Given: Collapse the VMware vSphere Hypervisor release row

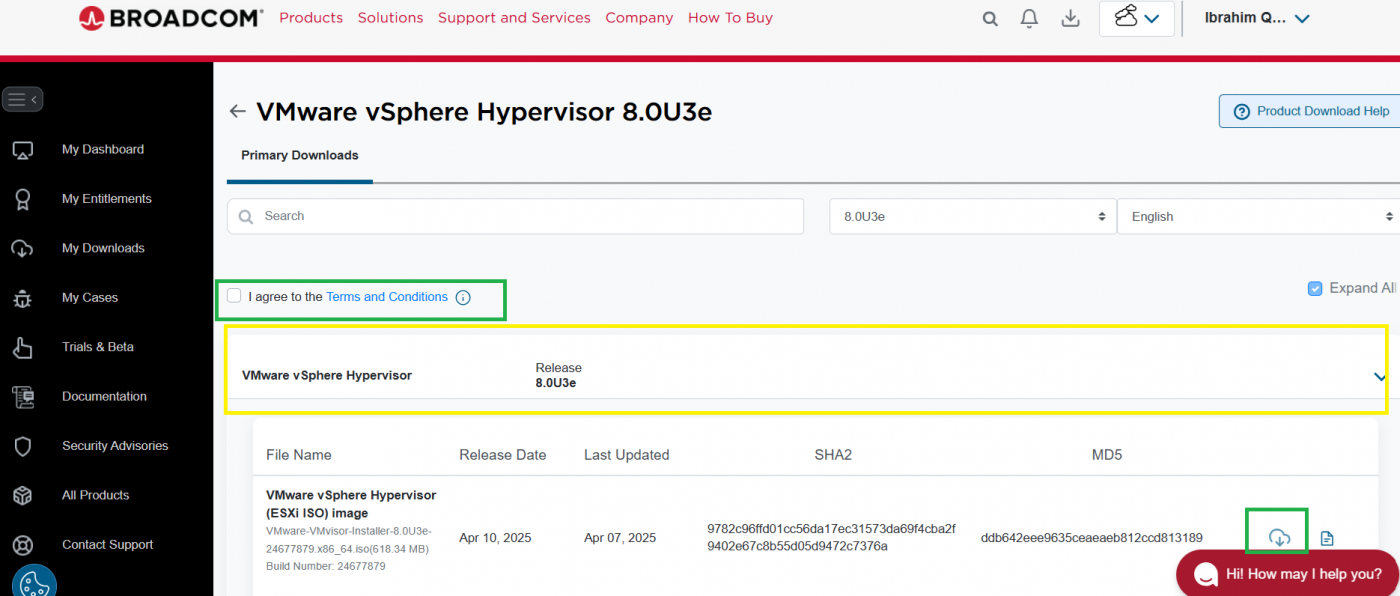Looking at the screenshot, I should pos(1380,377).
